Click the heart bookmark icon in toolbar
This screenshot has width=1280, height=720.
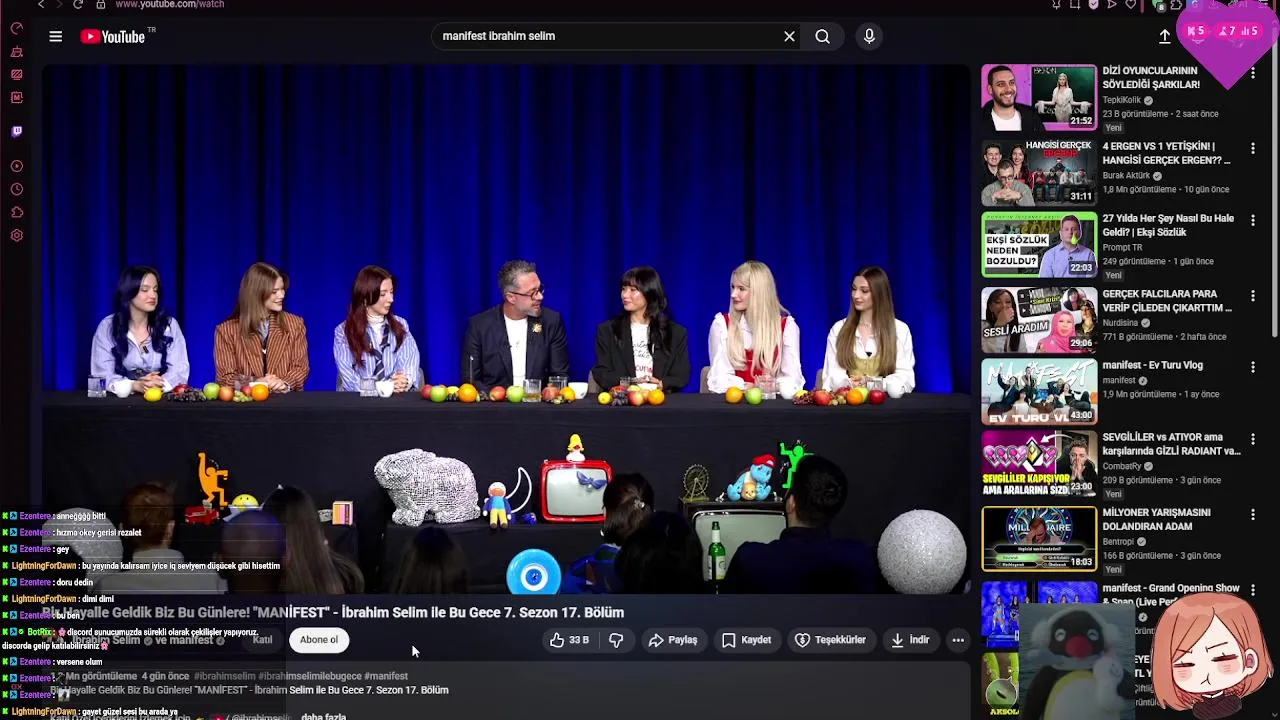click(1131, 4)
